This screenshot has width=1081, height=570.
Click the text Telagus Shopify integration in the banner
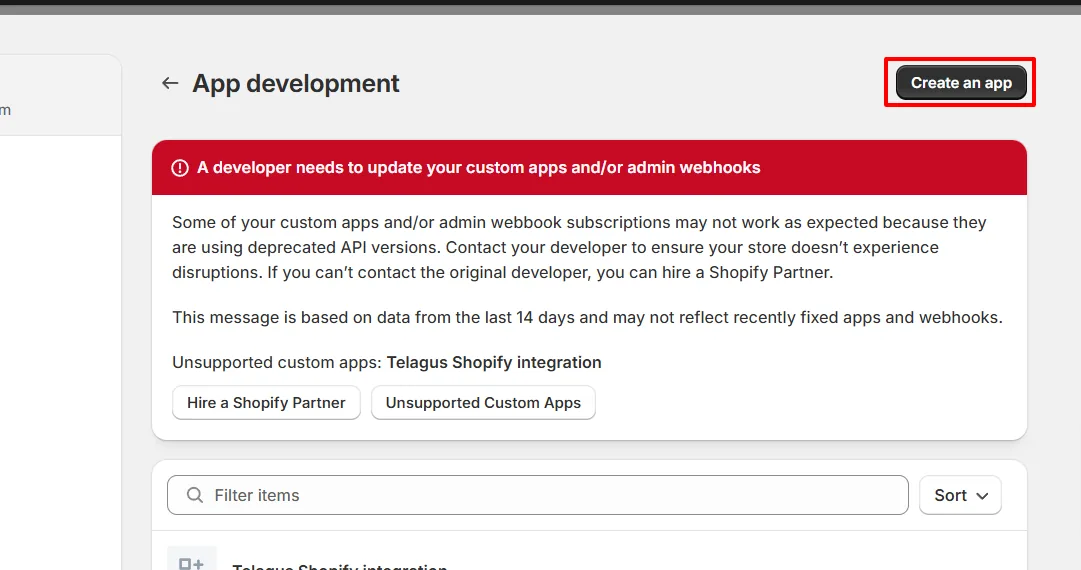[494, 363]
